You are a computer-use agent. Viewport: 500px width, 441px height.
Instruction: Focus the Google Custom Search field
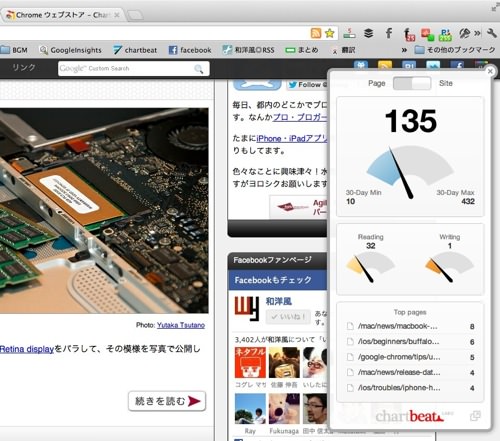[x=133, y=68]
